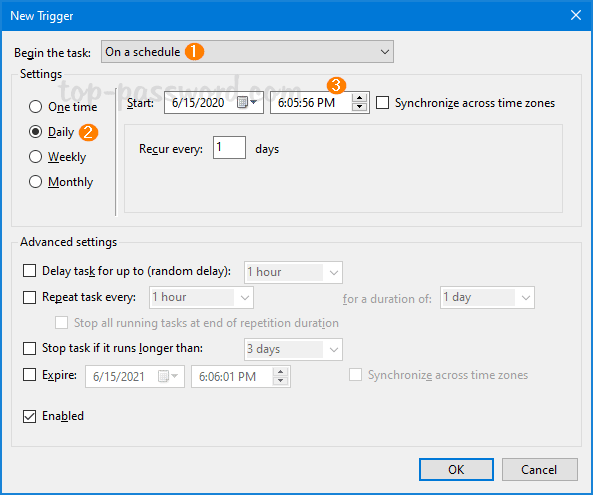Confirm the trigger with OK button
This screenshot has width=593, height=495.
coord(456,469)
